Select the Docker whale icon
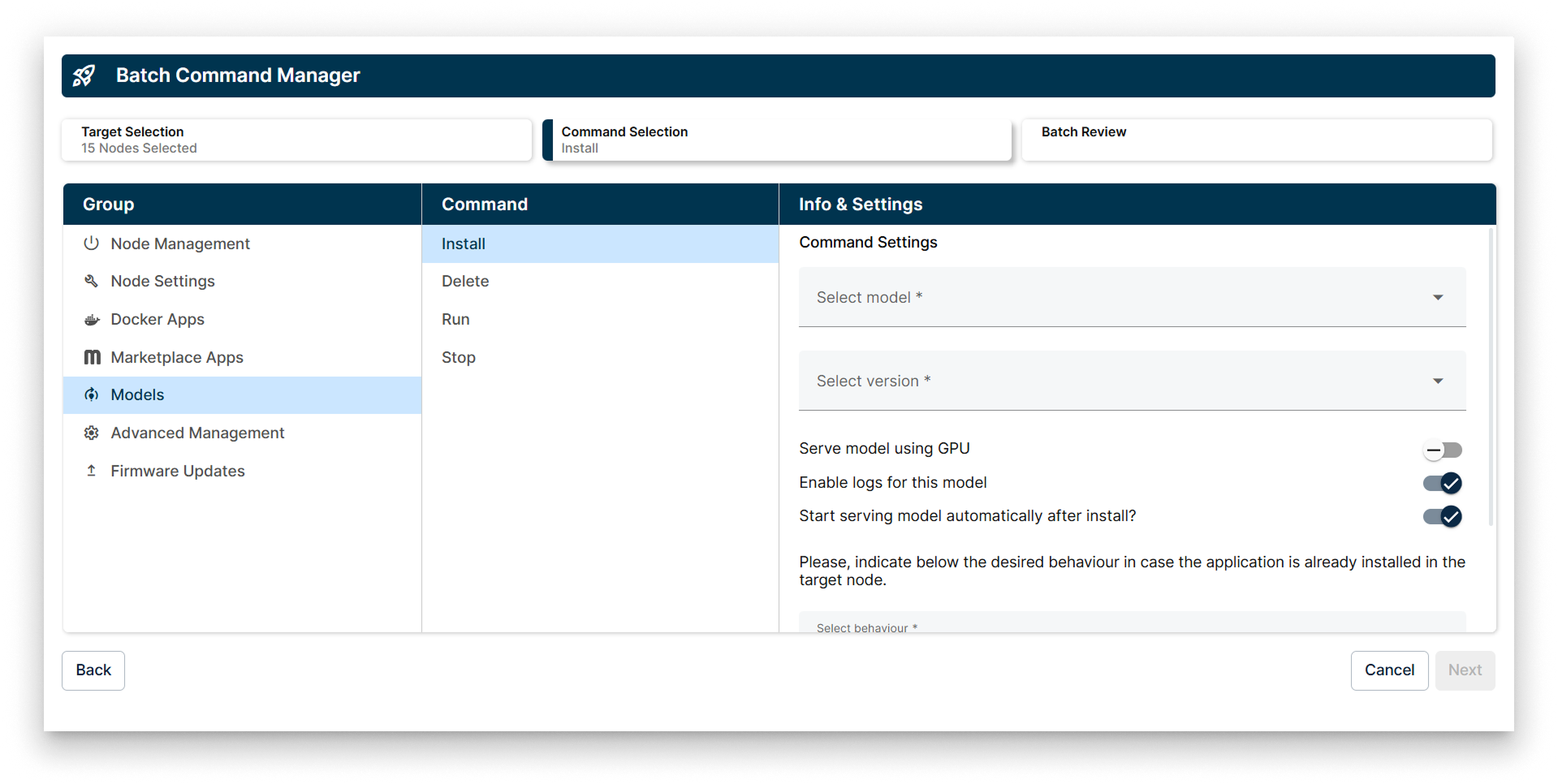Viewport: 1558px width, 784px height. 92,319
